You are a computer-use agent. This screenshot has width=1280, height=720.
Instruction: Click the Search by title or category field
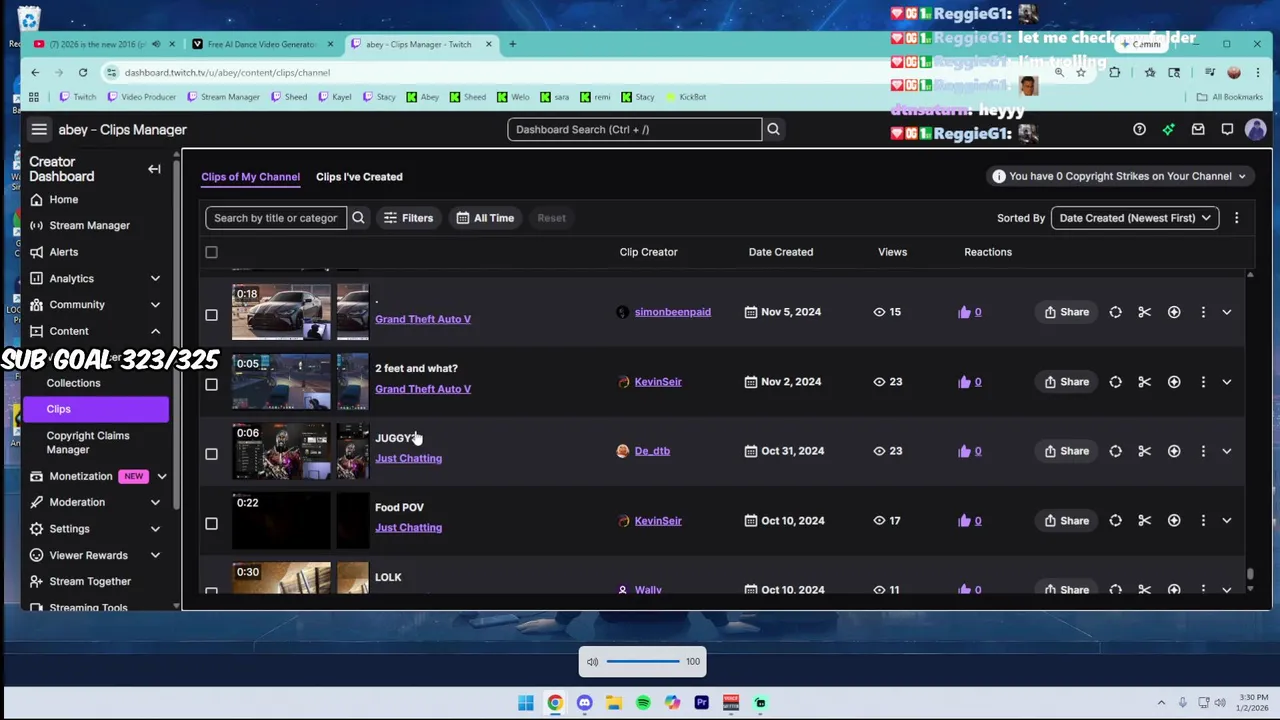[276, 218]
